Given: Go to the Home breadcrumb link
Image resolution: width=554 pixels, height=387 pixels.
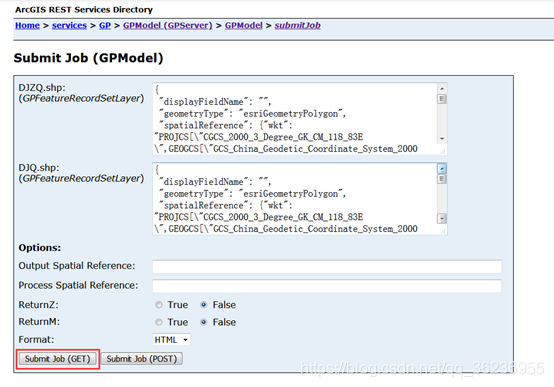Looking at the screenshot, I should point(27,25).
